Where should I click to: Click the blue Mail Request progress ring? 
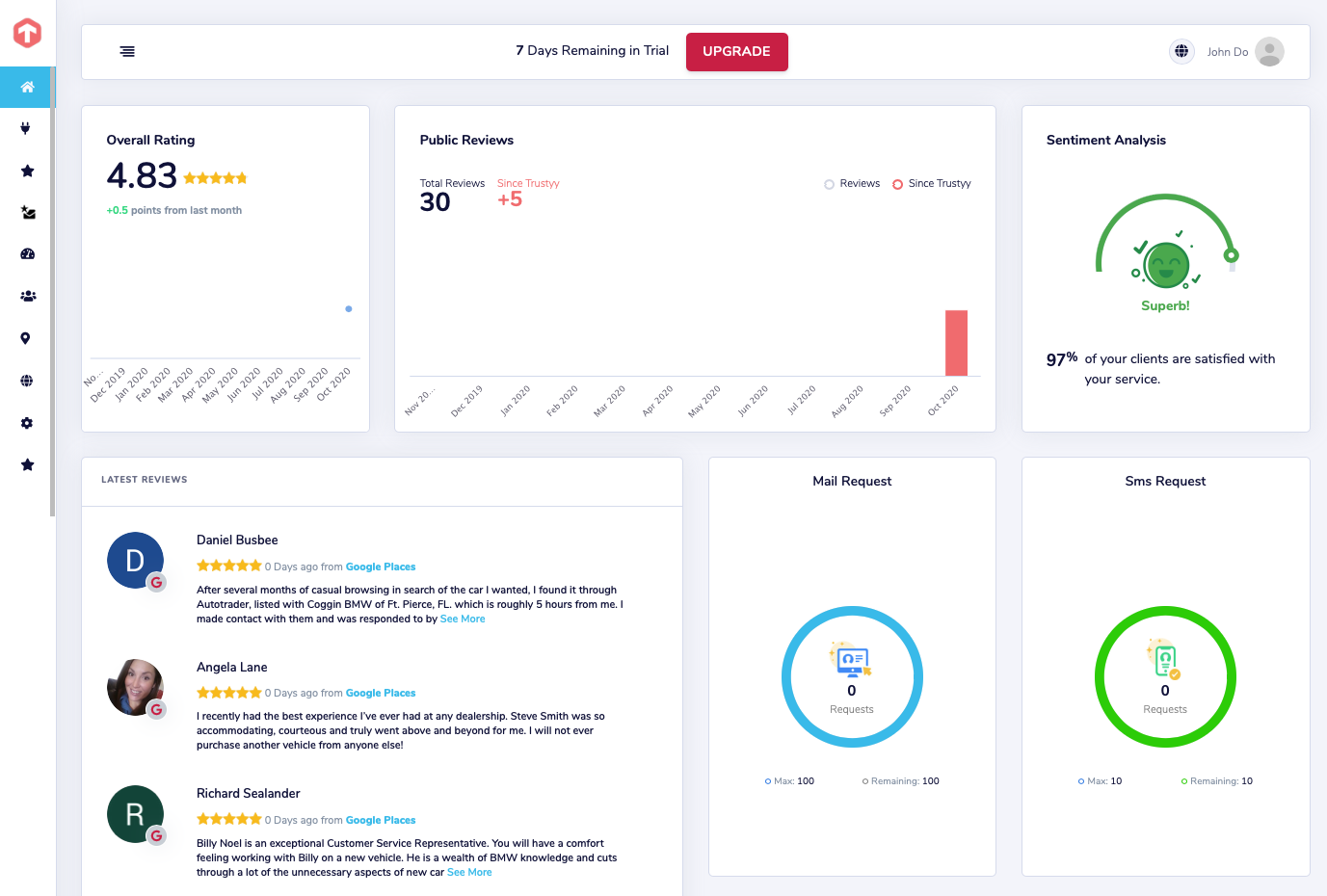click(x=852, y=677)
